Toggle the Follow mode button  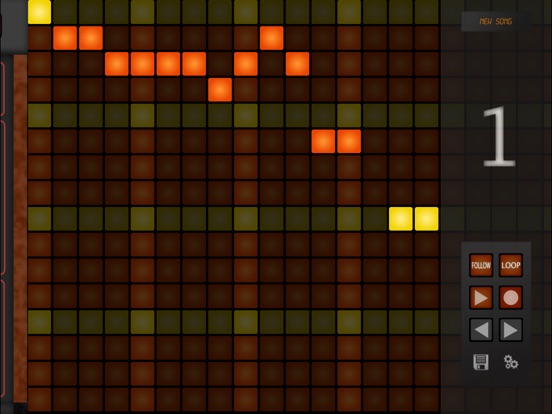pyautogui.click(x=481, y=265)
